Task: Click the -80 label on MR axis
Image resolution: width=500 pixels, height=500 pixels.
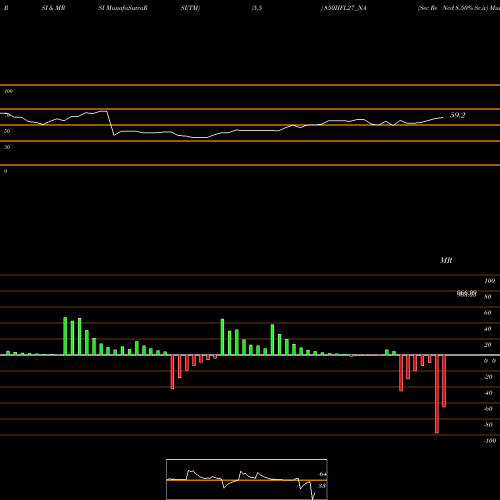Action: pos(488,425)
